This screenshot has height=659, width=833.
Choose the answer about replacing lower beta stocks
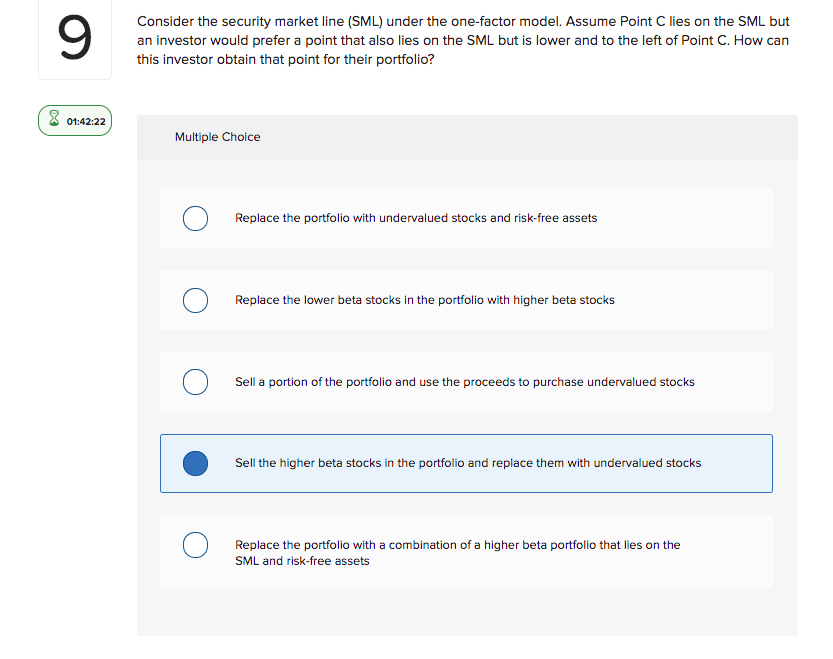click(424, 300)
